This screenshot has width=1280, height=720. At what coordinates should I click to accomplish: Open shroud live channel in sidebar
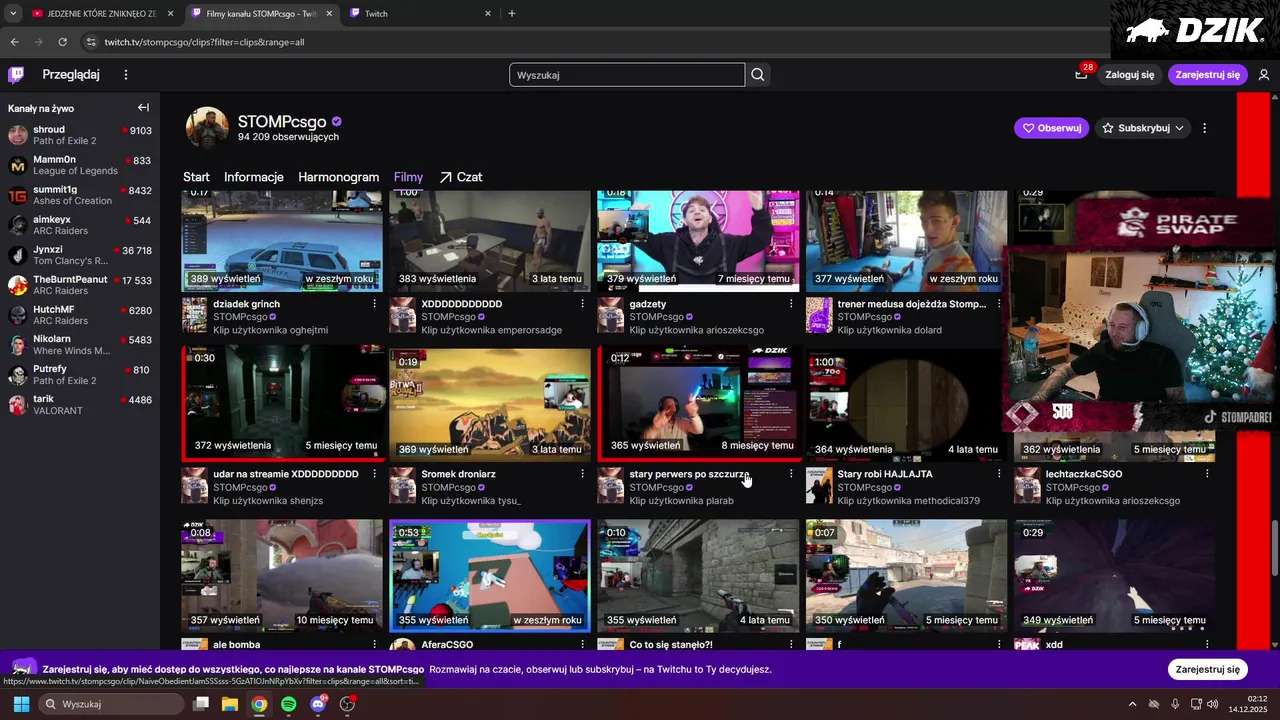80,135
